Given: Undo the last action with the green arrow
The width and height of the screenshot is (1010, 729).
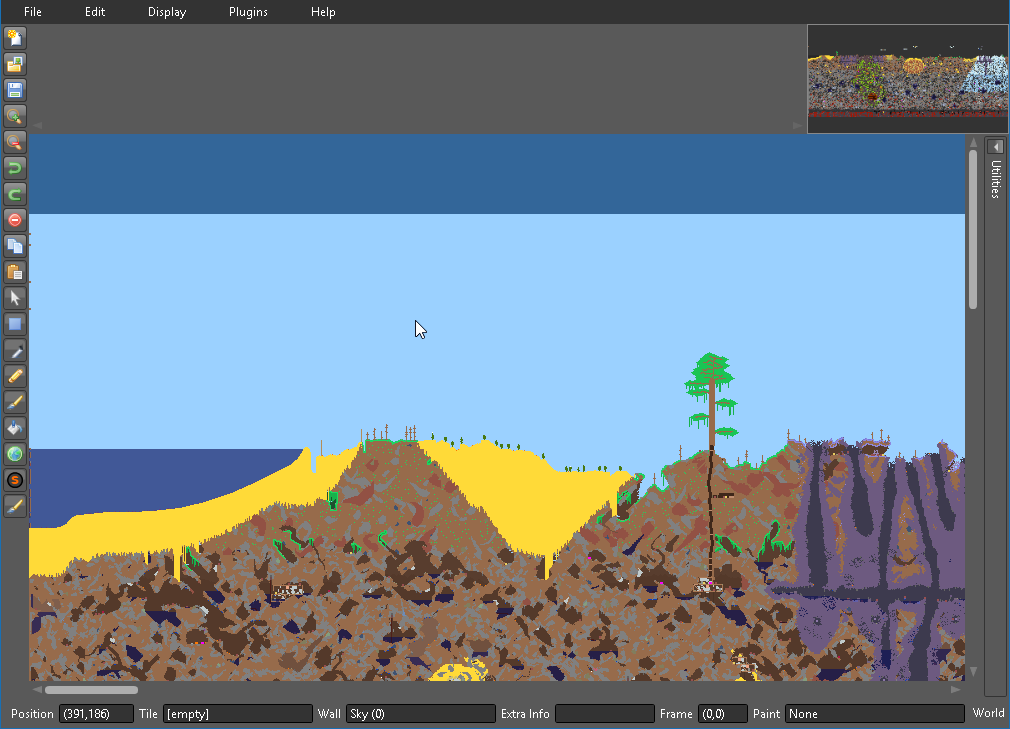Looking at the screenshot, I should coord(15,168).
